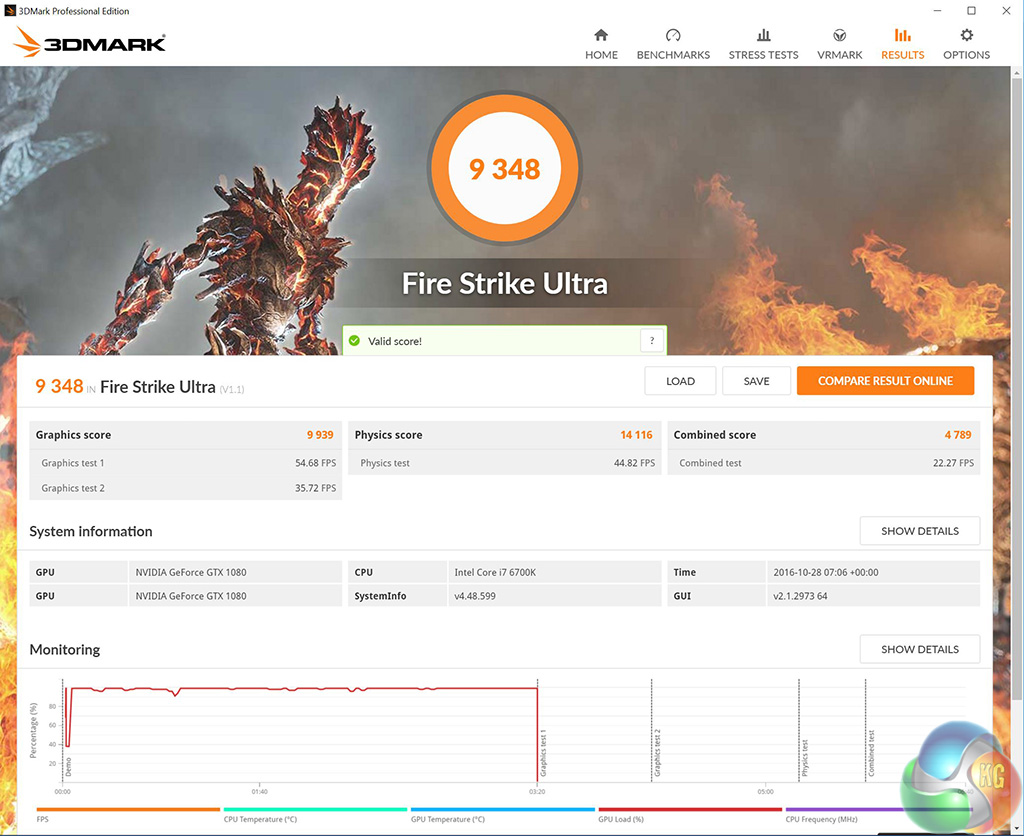
Task: Click the CPU value Intel Core i7 6700K
Action: (x=495, y=572)
